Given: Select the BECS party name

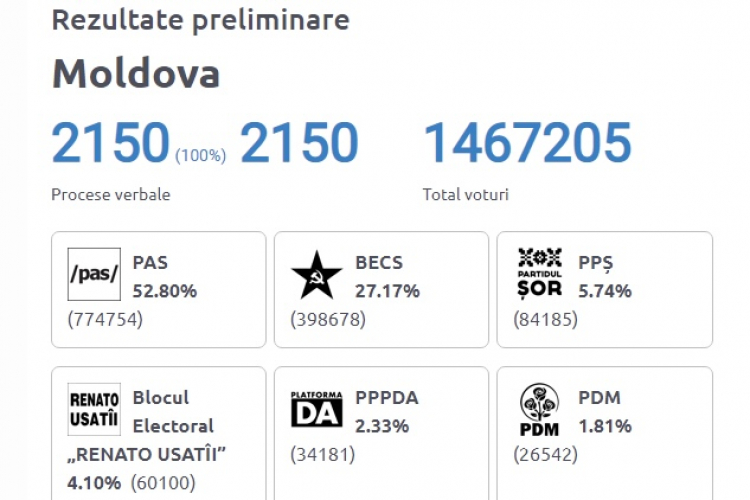Looking at the screenshot, I should coord(379,263).
